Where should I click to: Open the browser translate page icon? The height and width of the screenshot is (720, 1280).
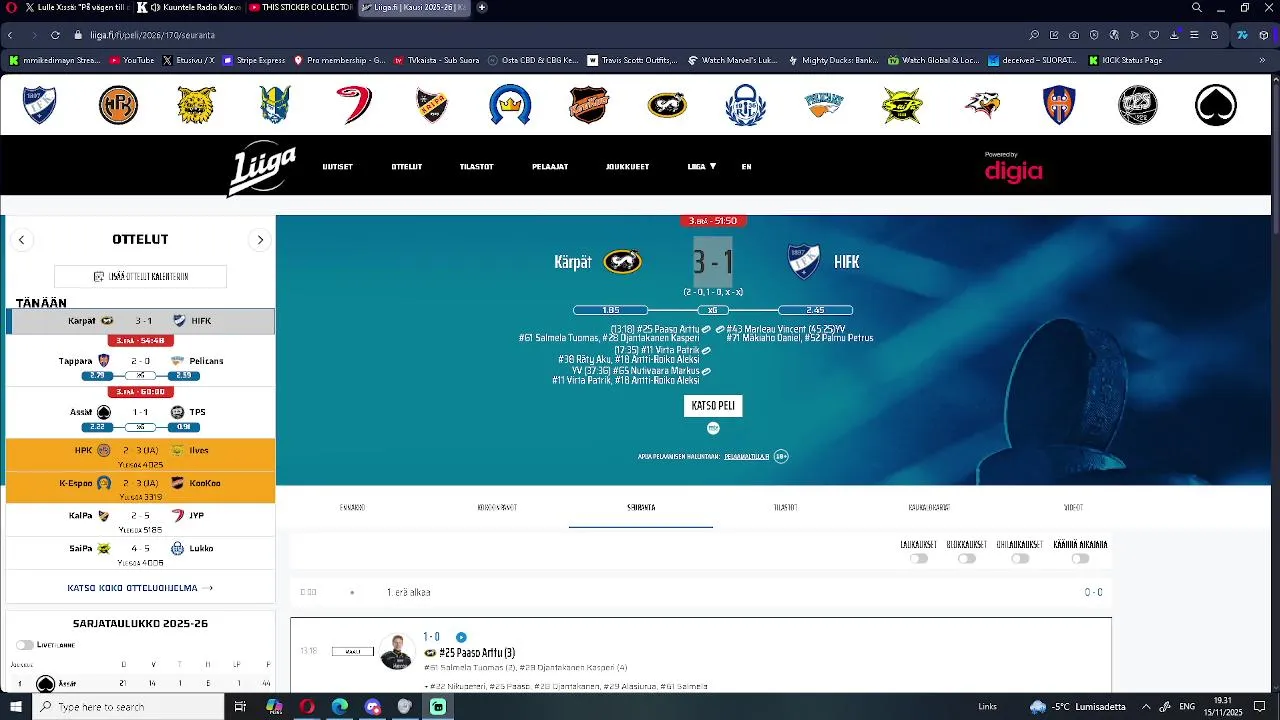click(1114, 35)
